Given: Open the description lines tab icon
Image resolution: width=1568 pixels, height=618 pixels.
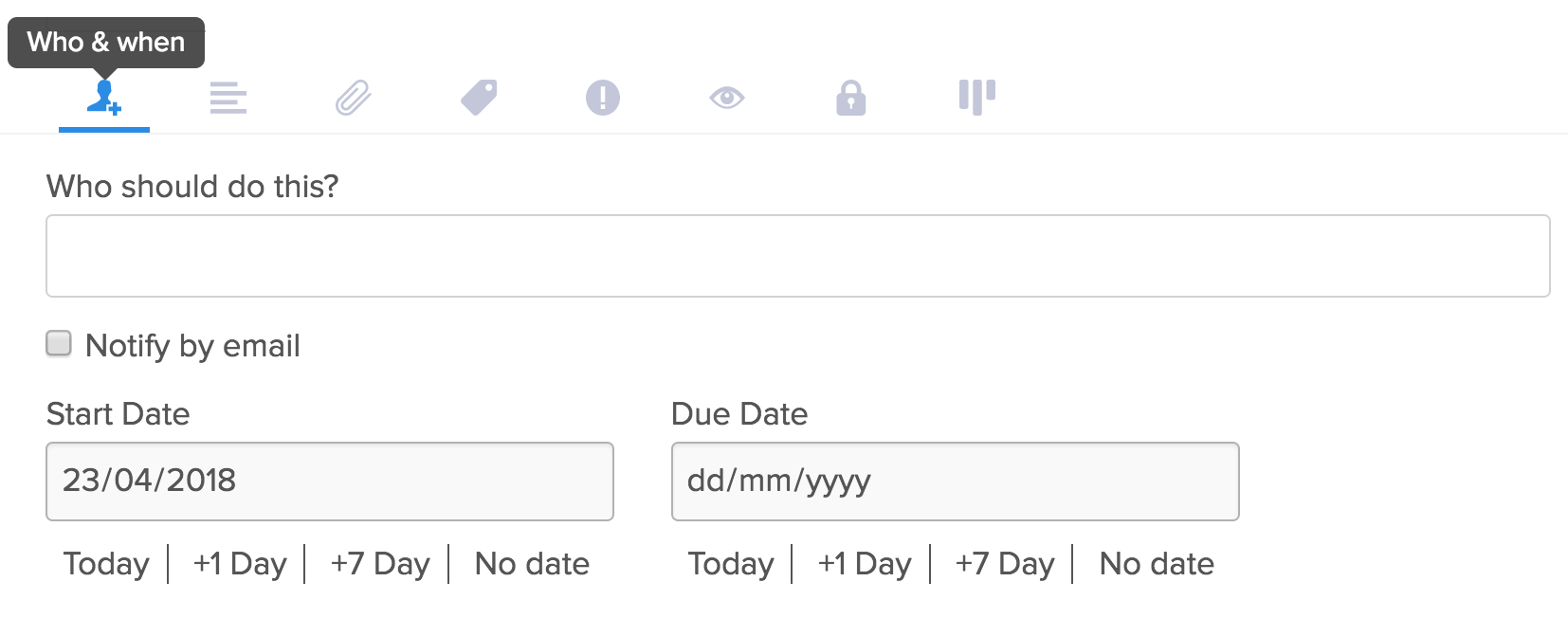Looking at the screenshot, I should (x=228, y=98).
